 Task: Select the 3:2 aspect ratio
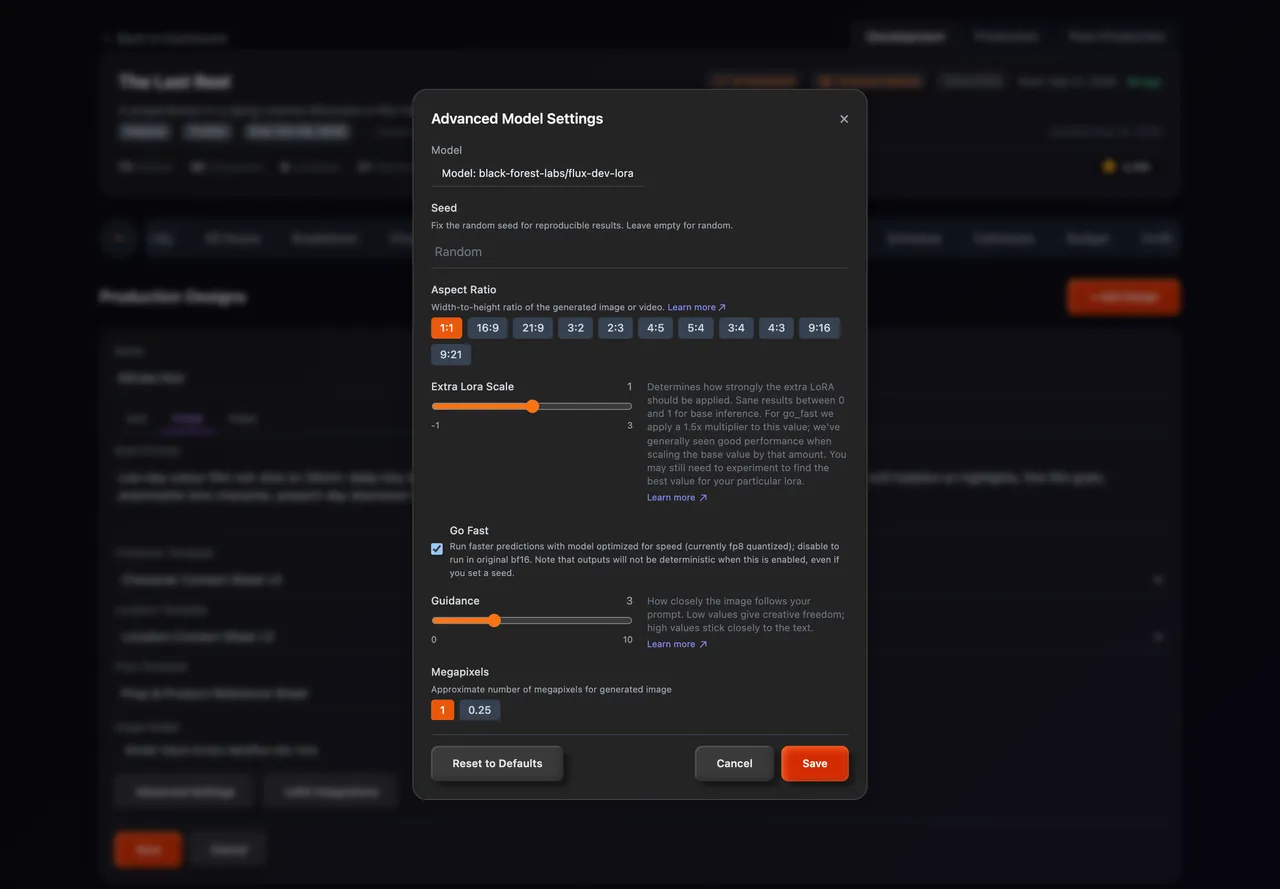576,328
